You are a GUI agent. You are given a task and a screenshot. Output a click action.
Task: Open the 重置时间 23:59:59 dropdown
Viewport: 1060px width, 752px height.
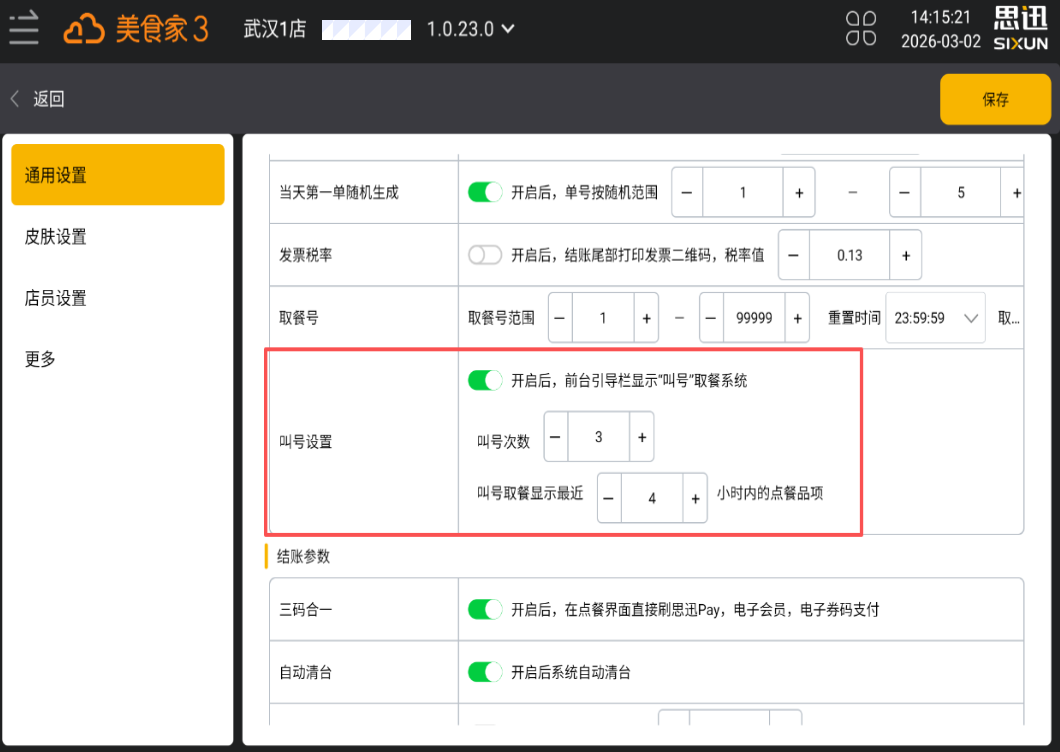[x=936, y=318]
